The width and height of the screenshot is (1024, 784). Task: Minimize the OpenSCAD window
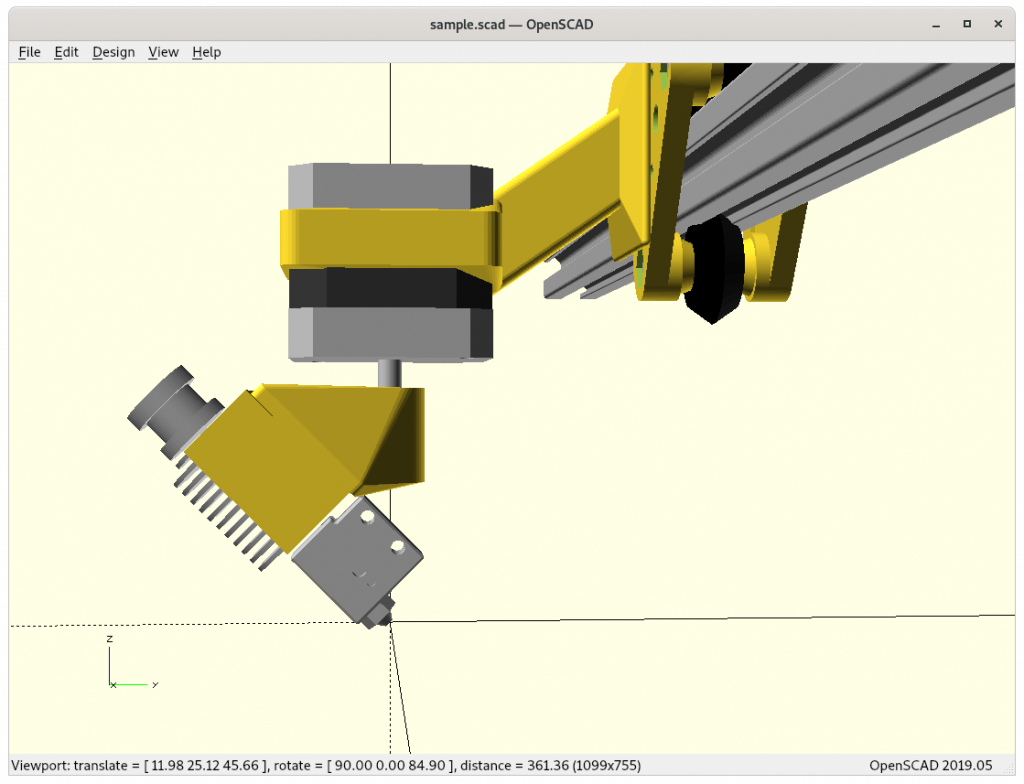pos(936,25)
